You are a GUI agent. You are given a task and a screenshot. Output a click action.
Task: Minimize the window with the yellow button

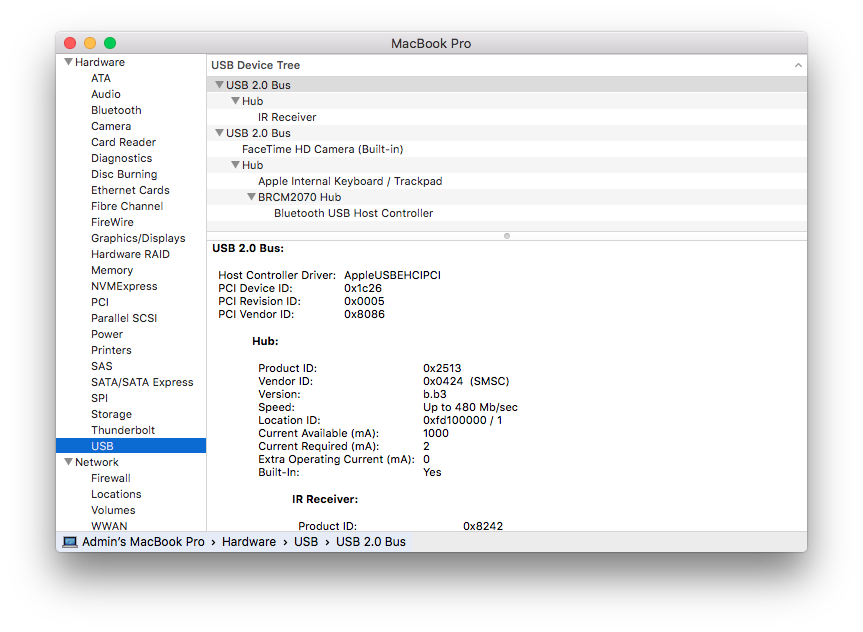coord(90,43)
